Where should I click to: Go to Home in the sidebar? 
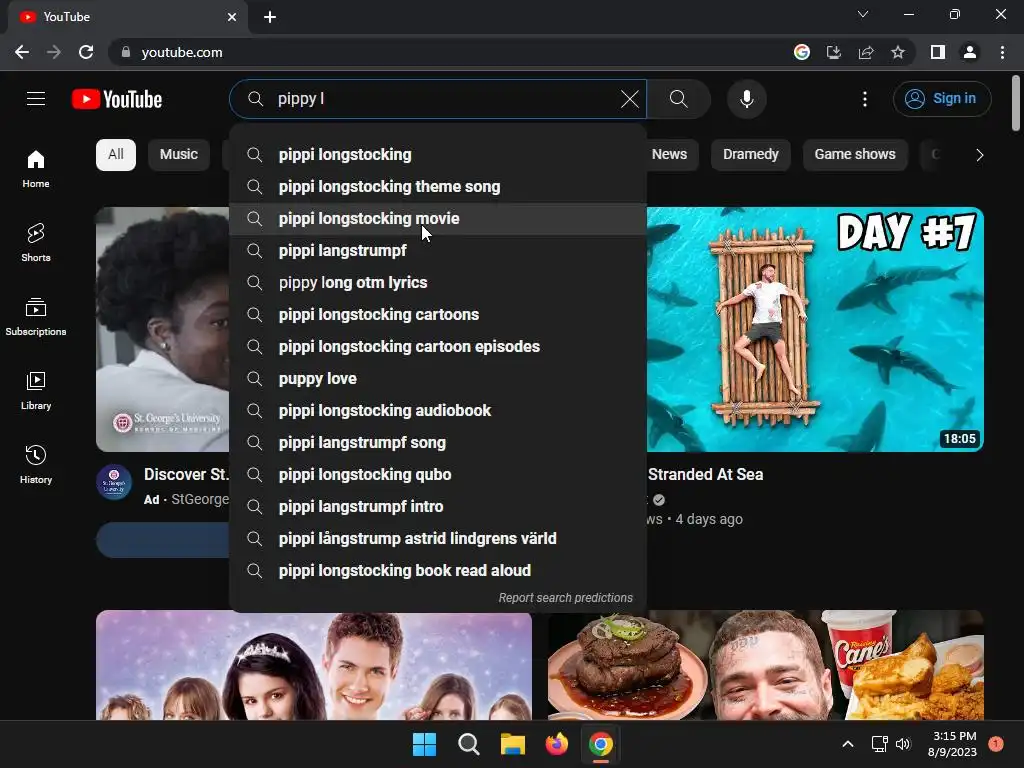click(36, 168)
